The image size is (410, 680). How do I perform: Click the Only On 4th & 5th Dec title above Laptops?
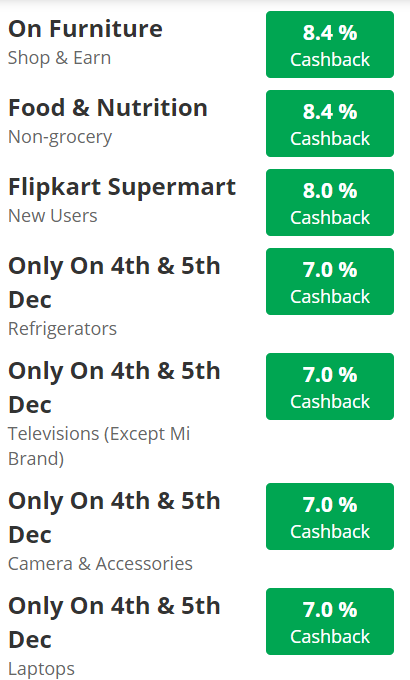click(115, 623)
